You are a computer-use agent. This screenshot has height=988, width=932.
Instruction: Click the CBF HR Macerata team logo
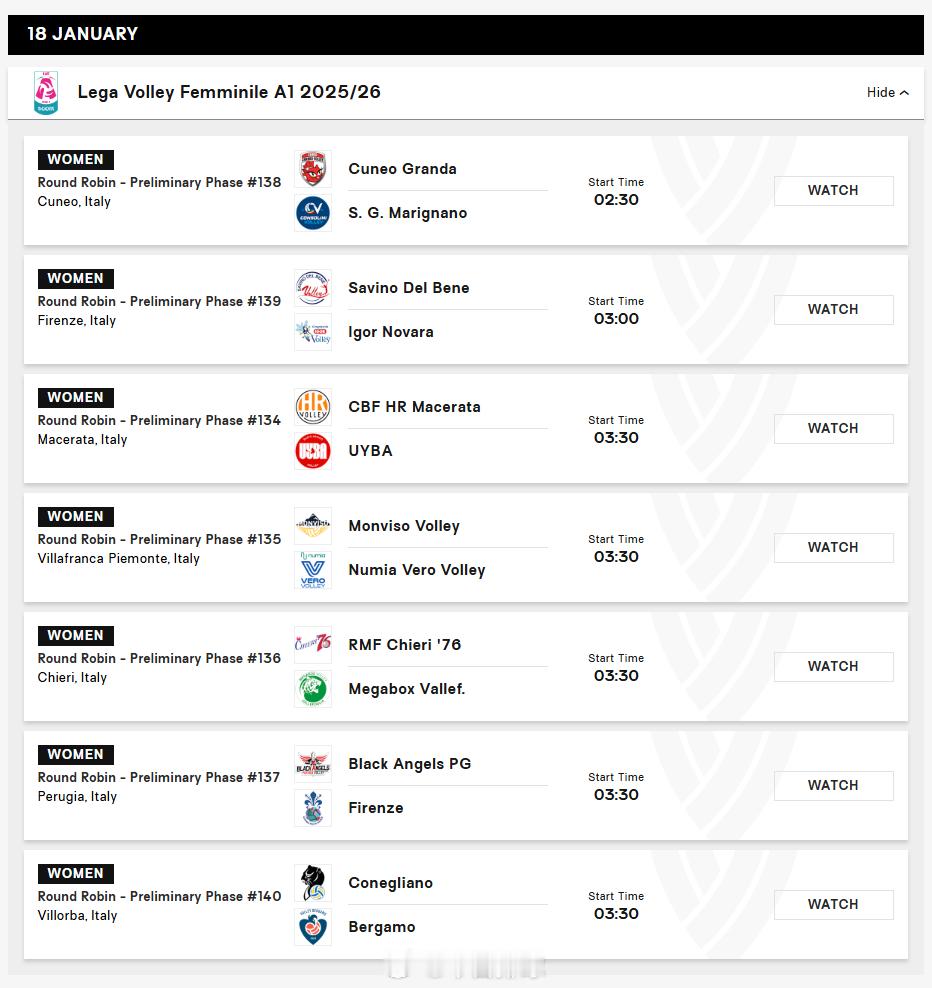313,407
